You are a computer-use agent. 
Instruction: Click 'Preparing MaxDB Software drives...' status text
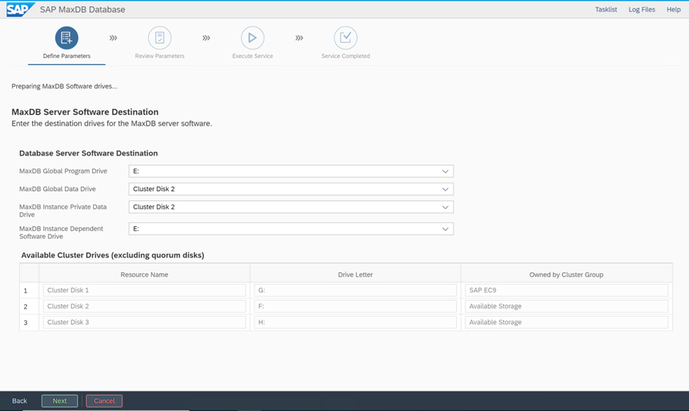(64, 86)
